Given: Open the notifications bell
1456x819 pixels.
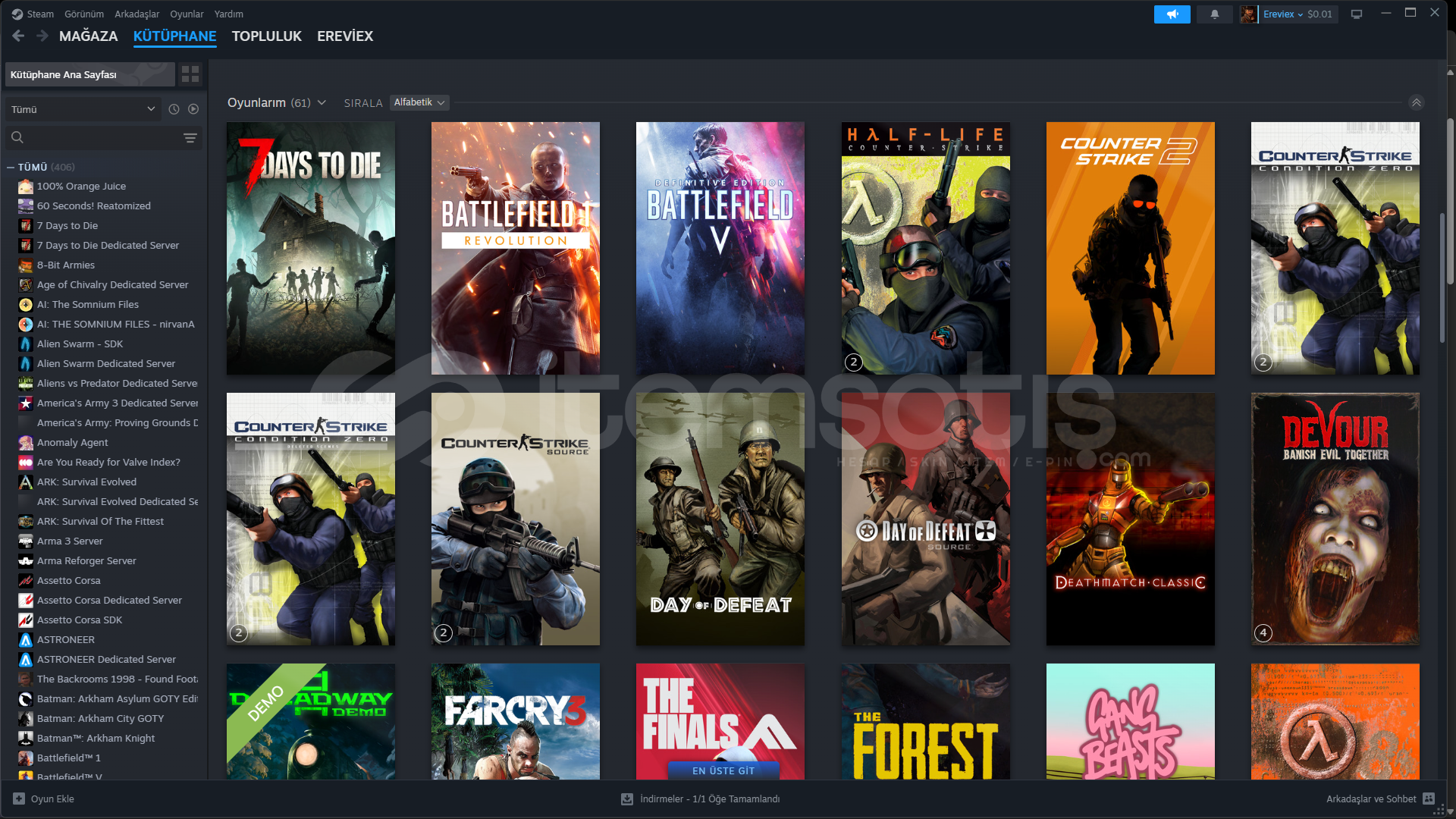Looking at the screenshot, I should (x=1214, y=14).
